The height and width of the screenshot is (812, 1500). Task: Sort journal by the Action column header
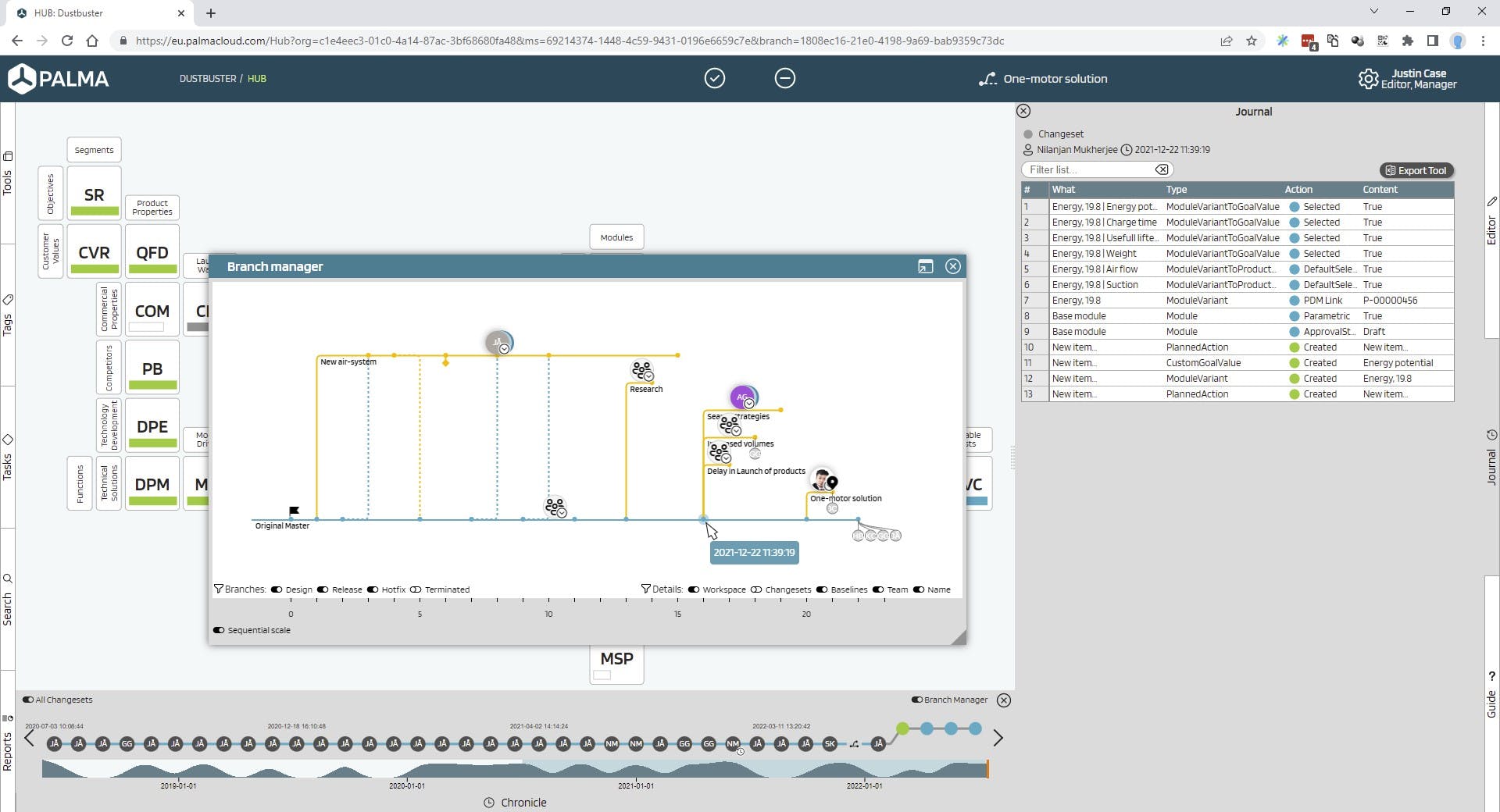click(x=1298, y=190)
